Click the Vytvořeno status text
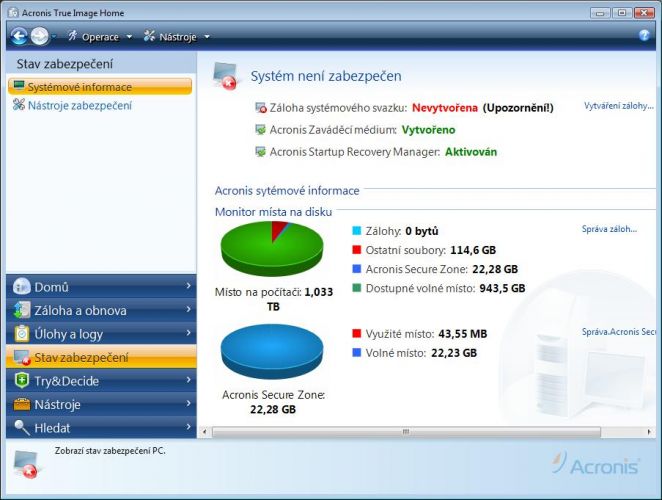The image size is (662, 500). (428, 130)
